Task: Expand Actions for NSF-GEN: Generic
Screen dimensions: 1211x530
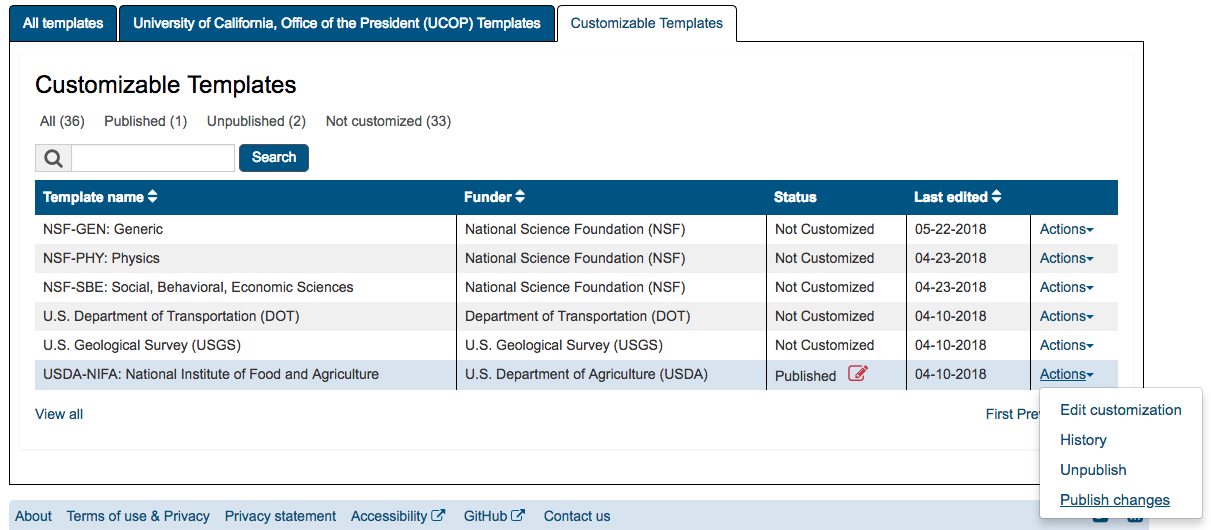Action: click(1066, 229)
